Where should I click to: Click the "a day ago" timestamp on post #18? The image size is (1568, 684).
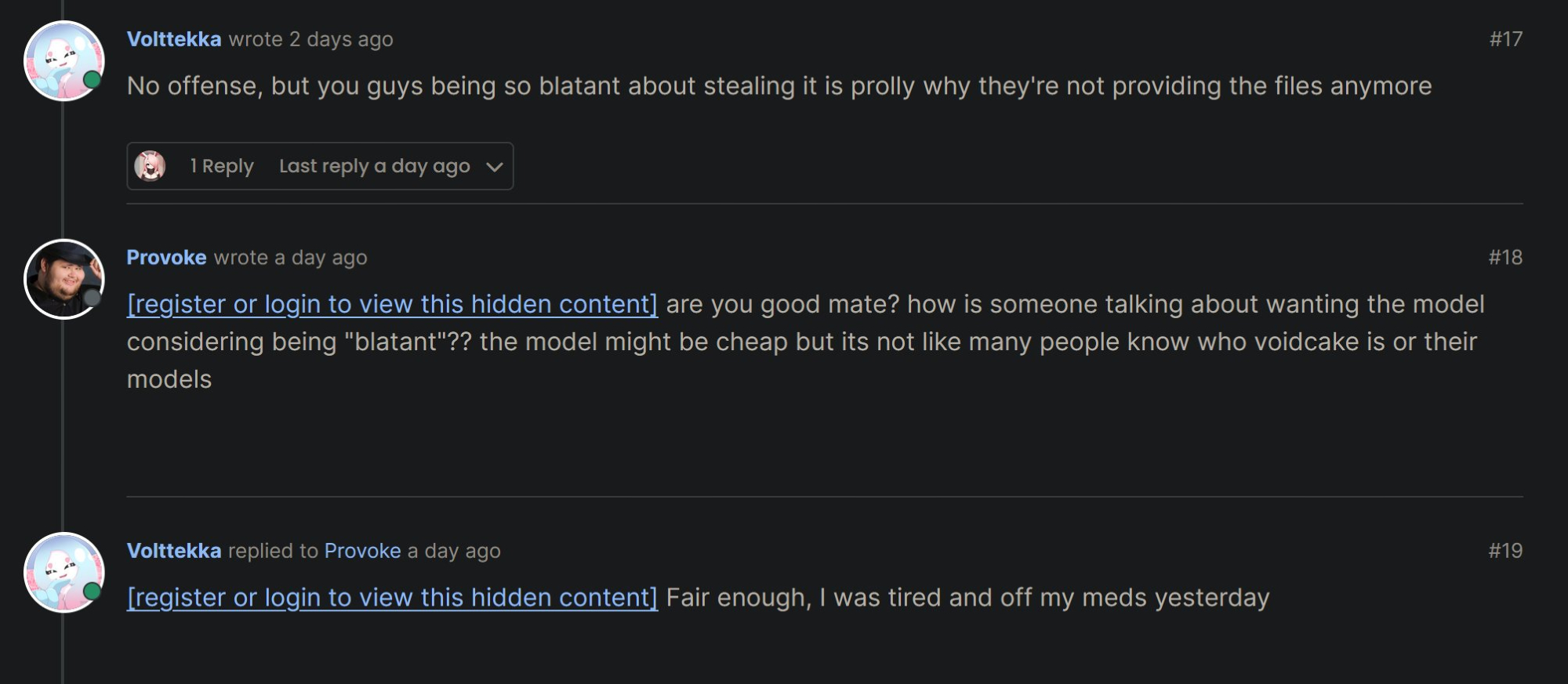click(x=328, y=258)
